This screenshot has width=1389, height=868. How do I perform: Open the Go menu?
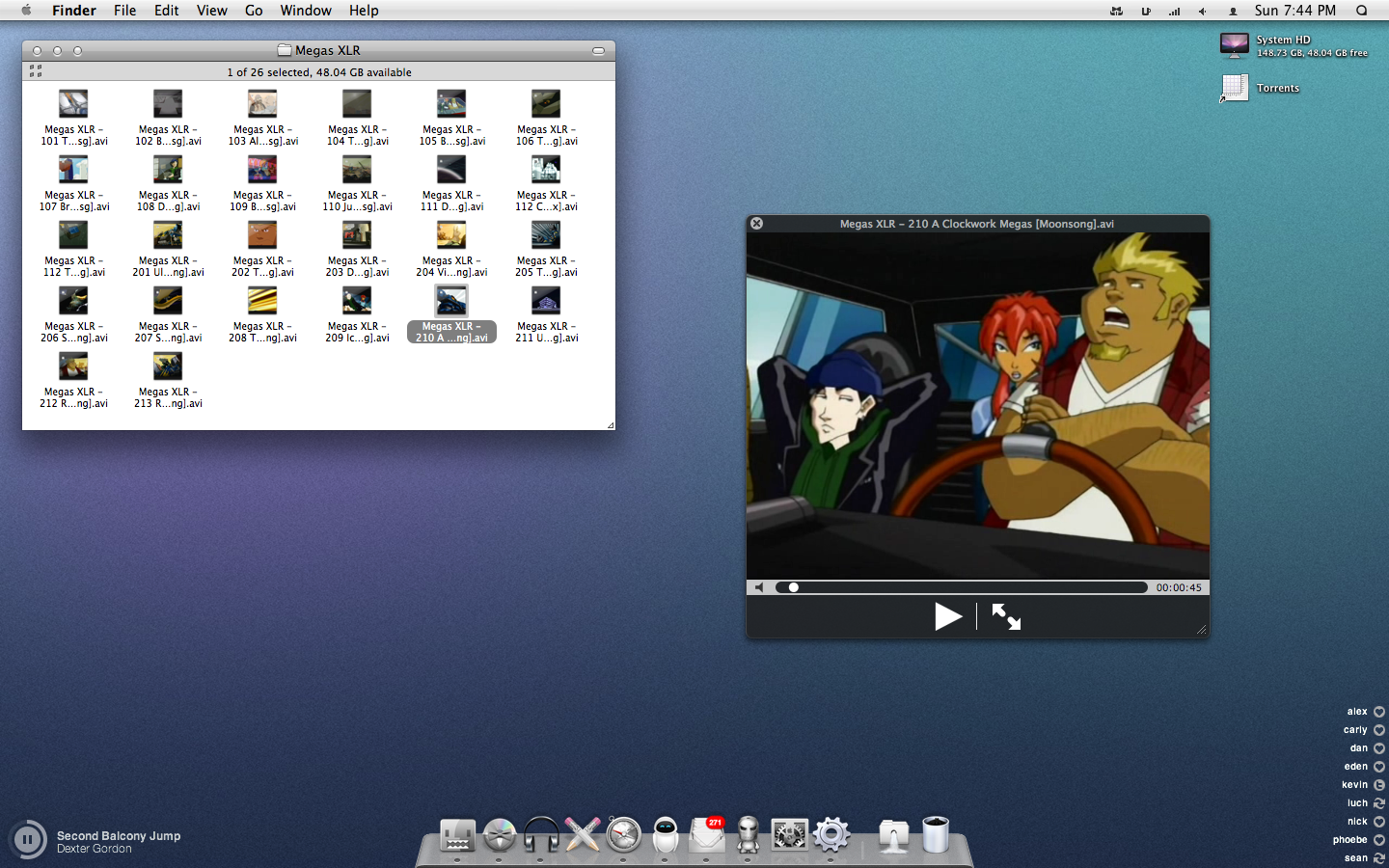[x=254, y=11]
